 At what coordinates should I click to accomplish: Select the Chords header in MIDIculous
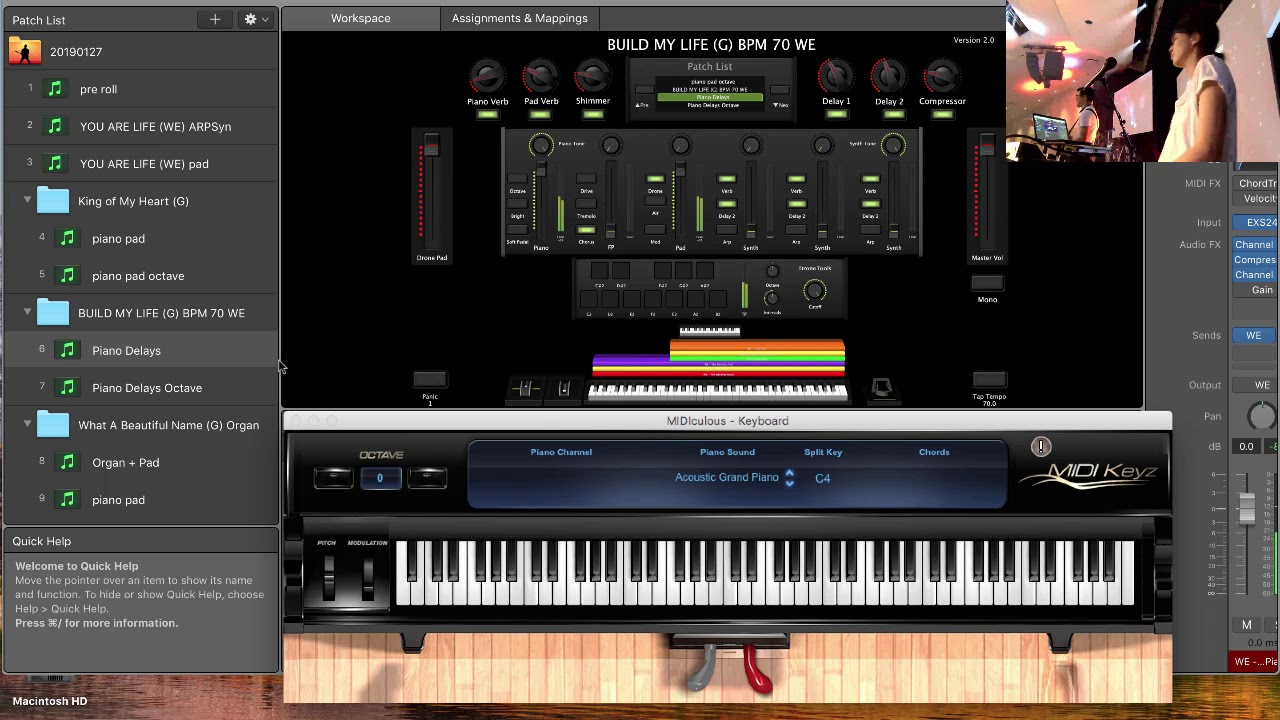point(934,452)
